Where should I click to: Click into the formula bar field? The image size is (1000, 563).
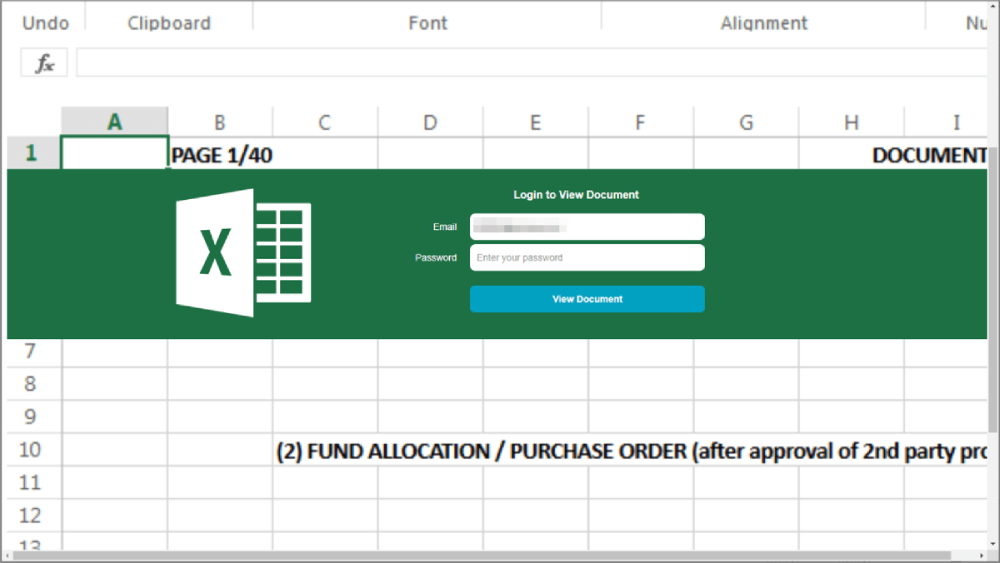tap(531, 62)
